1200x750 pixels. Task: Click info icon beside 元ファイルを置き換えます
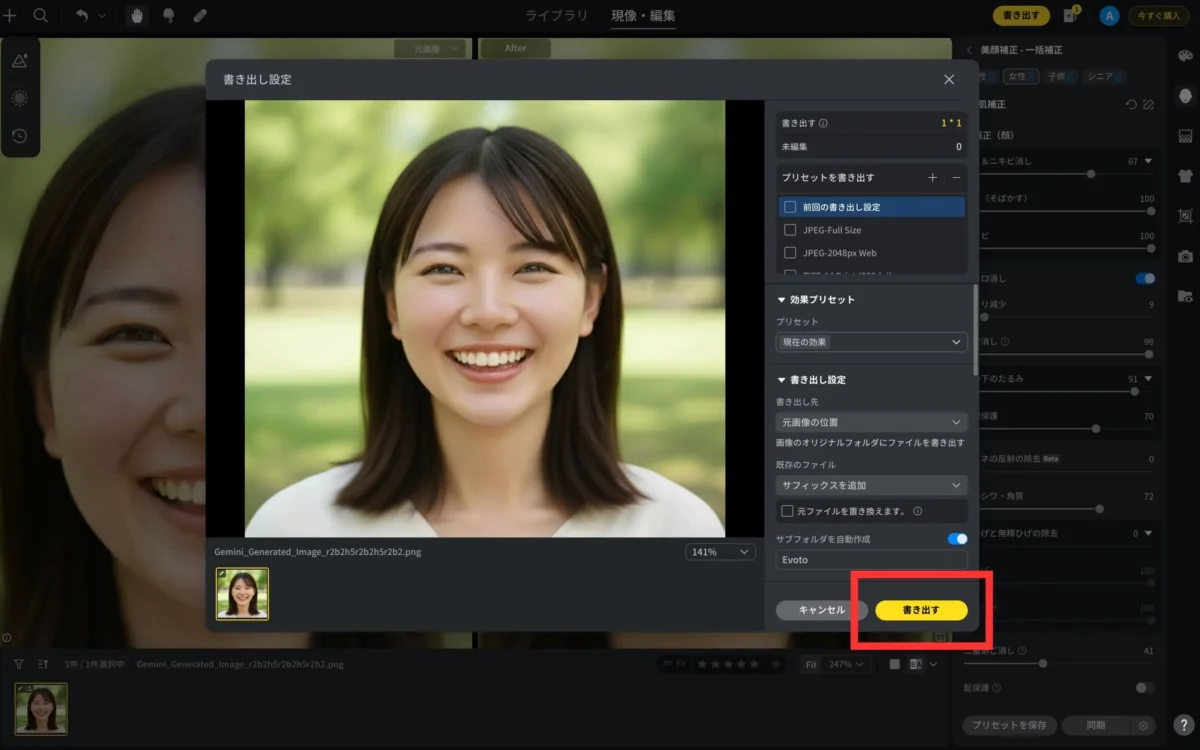click(917, 511)
